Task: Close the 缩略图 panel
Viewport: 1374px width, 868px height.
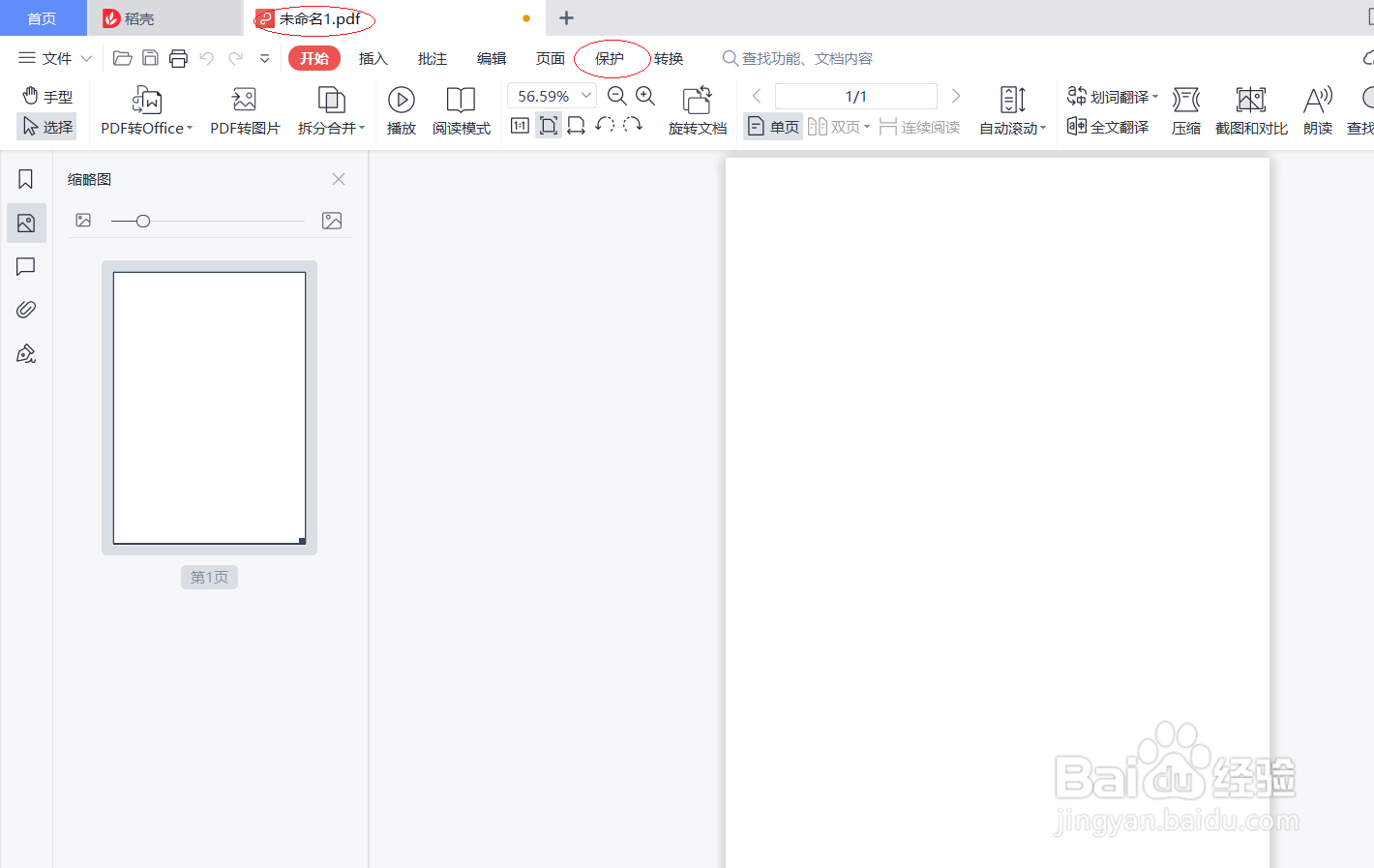Action: click(339, 179)
